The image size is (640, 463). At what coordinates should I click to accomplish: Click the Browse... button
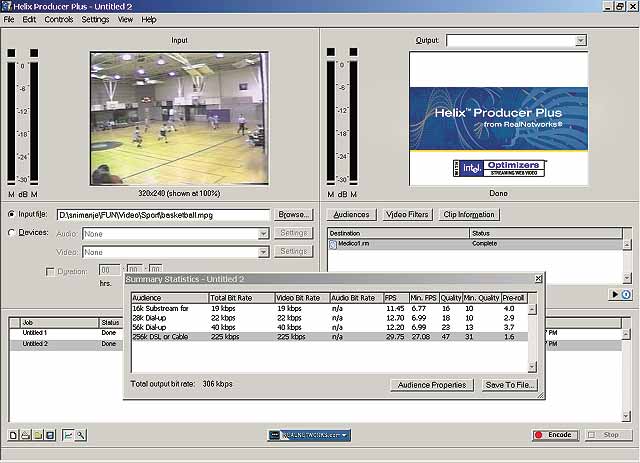293,214
